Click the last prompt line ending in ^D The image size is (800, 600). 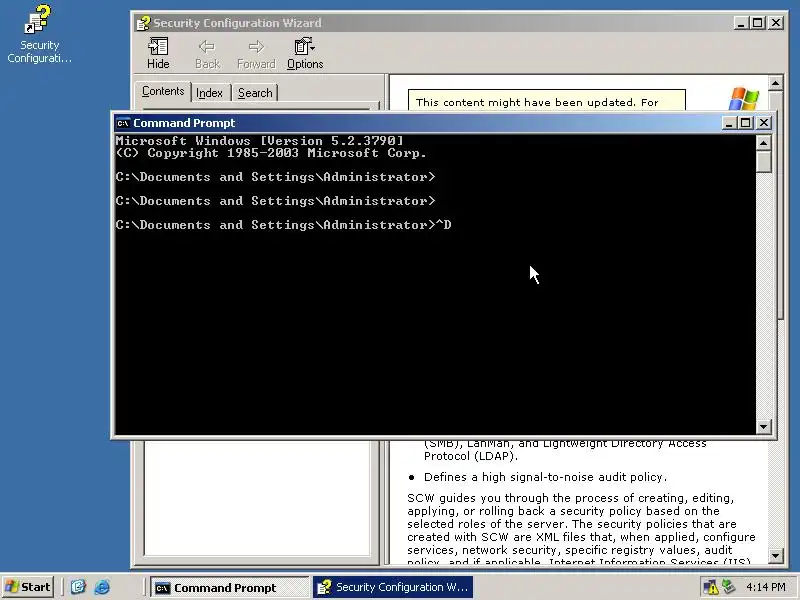click(283, 225)
